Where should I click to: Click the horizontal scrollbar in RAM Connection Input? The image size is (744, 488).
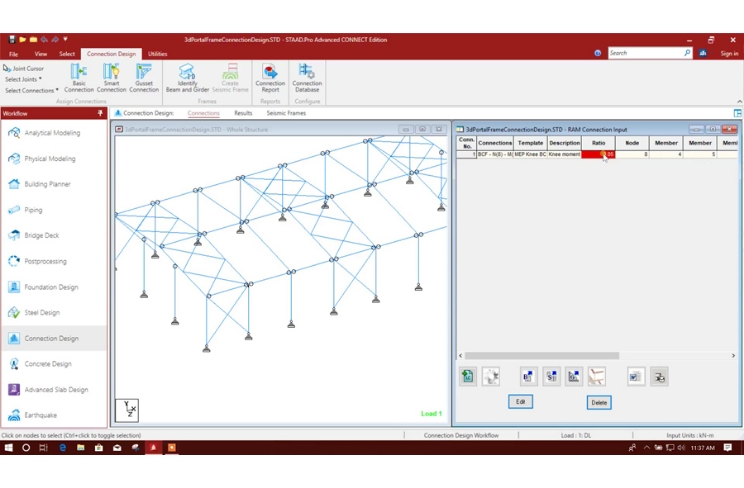tap(542, 356)
